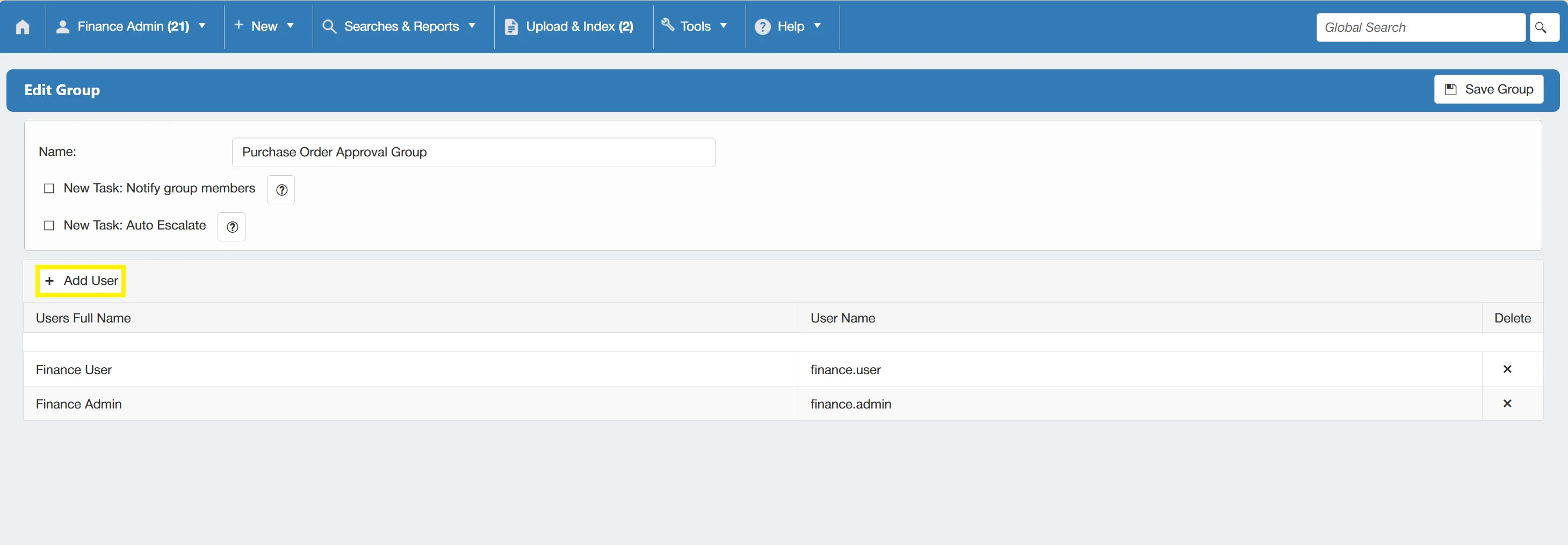The image size is (1568, 545).
Task: Run the global search magnifier button
Action: [x=1544, y=27]
